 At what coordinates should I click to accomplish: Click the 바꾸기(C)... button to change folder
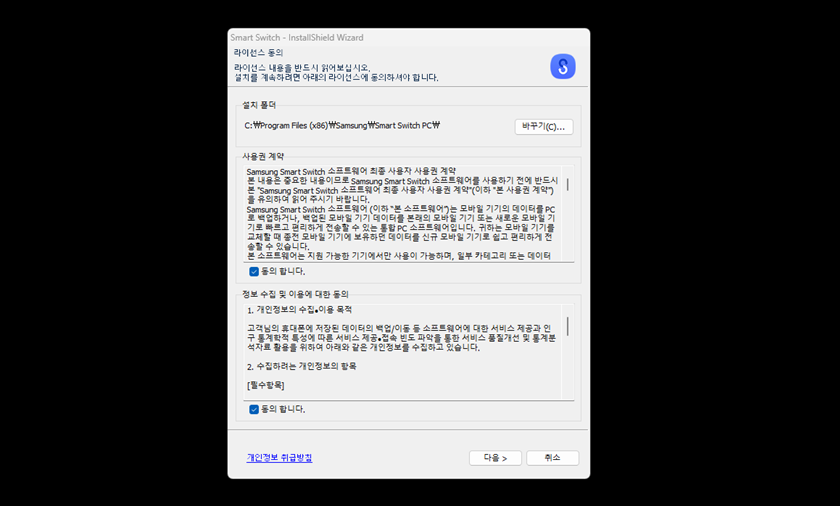click(x=544, y=127)
